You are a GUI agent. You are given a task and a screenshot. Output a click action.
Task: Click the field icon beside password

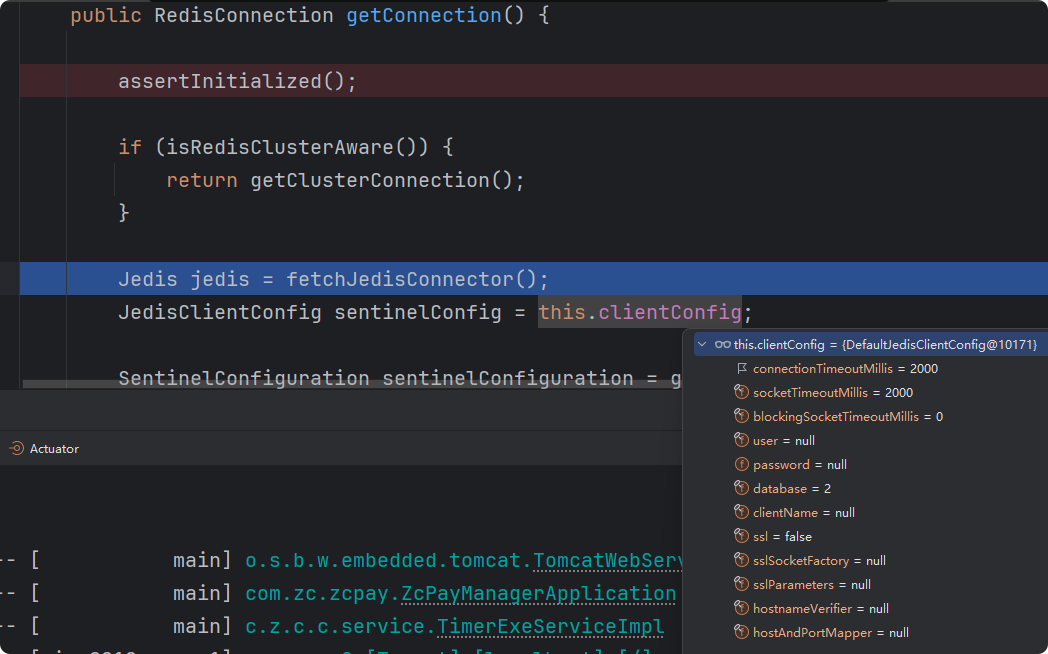(x=741, y=464)
